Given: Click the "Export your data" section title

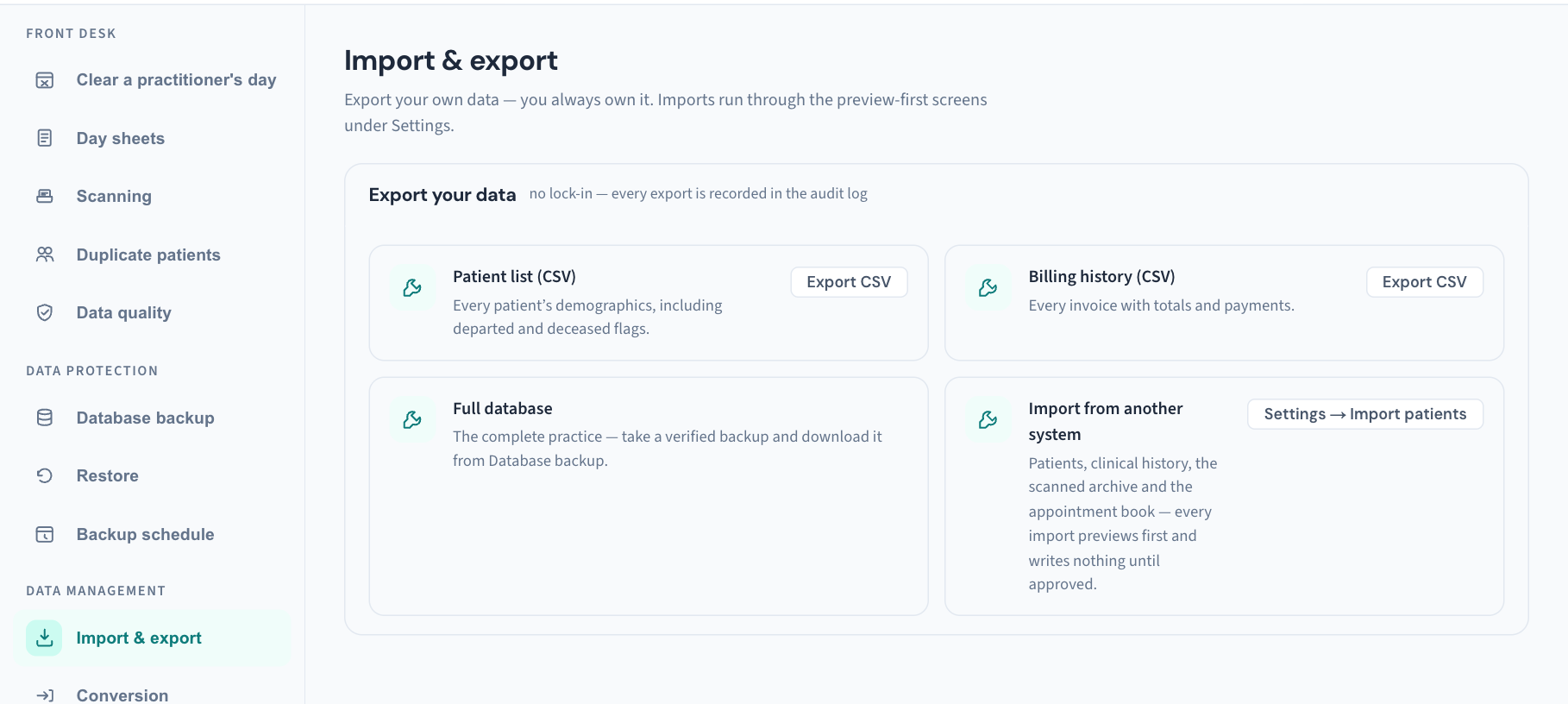Looking at the screenshot, I should (x=442, y=195).
